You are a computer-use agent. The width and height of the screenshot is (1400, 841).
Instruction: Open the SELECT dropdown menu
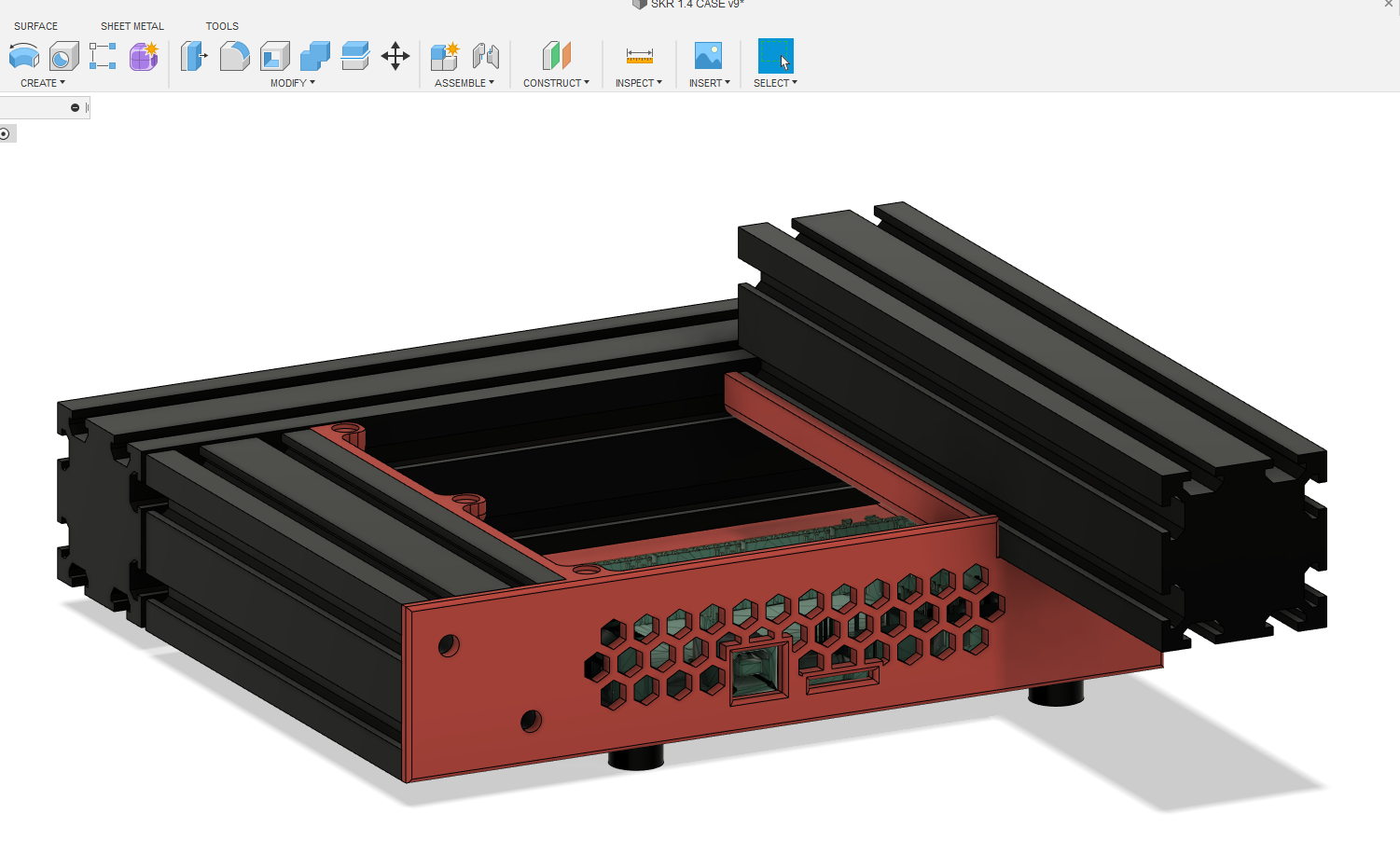775,83
